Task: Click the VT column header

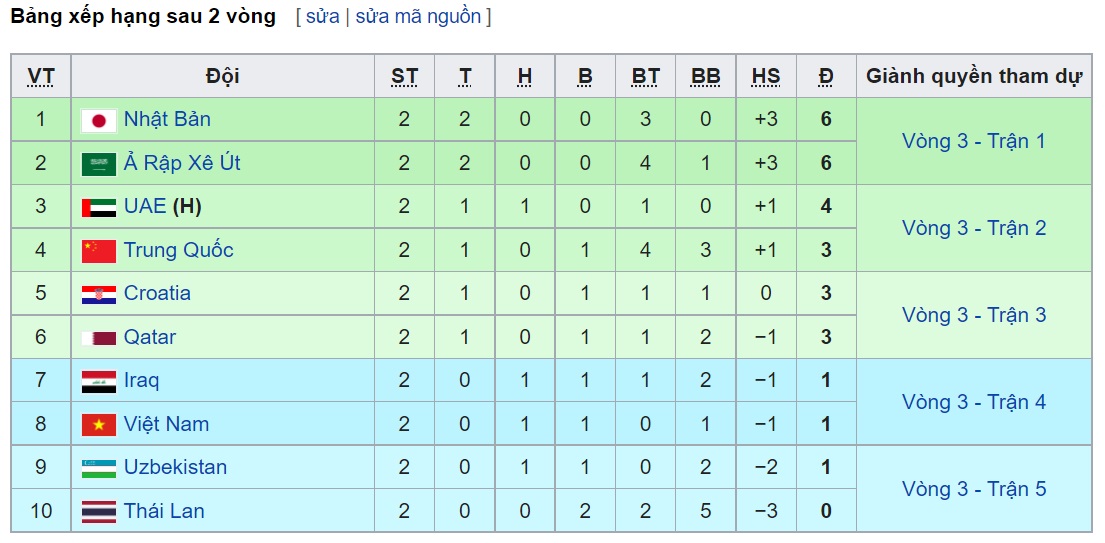Action: point(41,77)
